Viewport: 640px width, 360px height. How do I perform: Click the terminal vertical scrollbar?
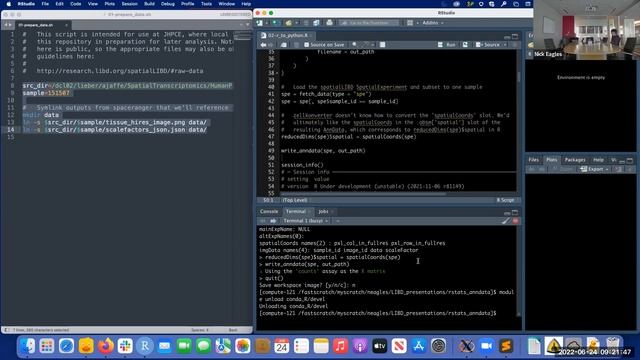point(519,270)
